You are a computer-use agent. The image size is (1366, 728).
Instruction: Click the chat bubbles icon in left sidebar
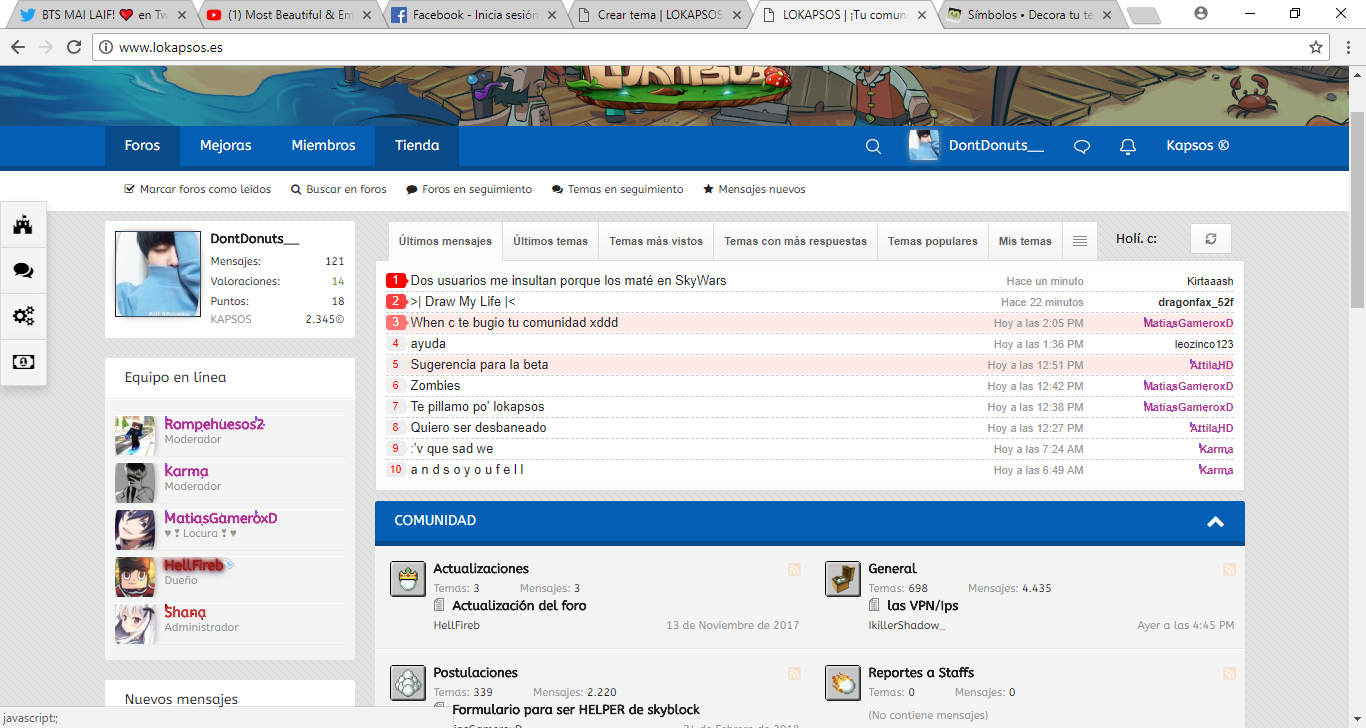pyautogui.click(x=23, y=271)
